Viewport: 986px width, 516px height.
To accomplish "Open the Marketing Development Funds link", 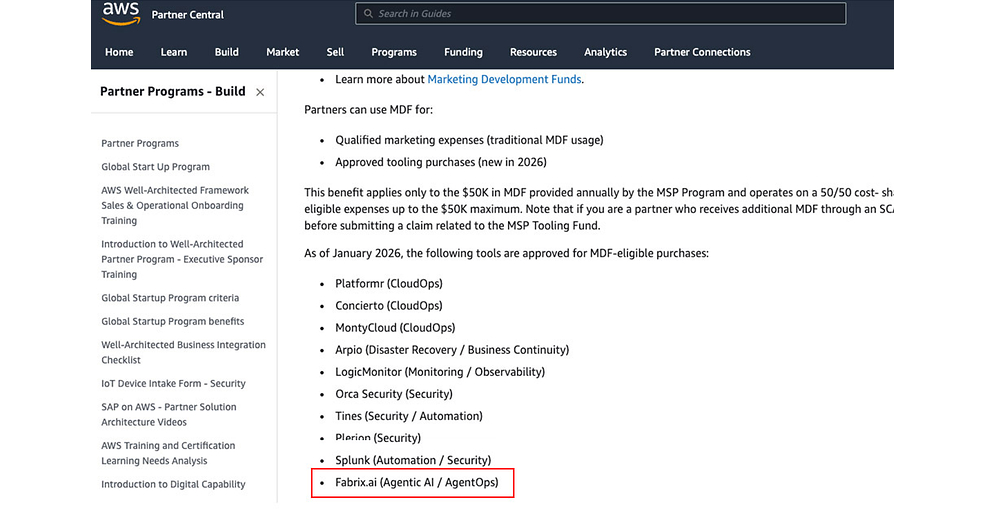I will pyautogui.click(x=504, y=79).
